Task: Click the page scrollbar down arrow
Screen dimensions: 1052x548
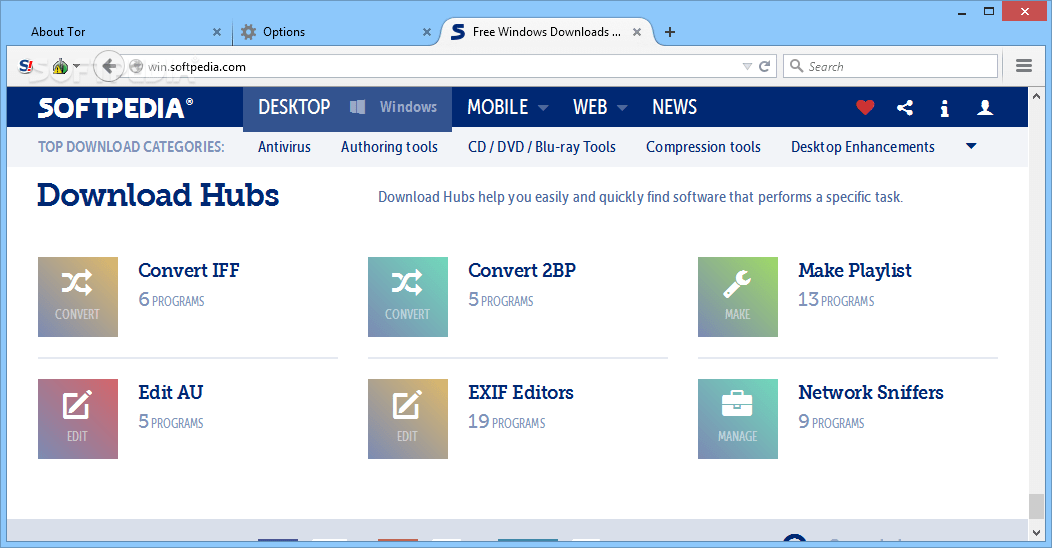Action: point(1036,532)
